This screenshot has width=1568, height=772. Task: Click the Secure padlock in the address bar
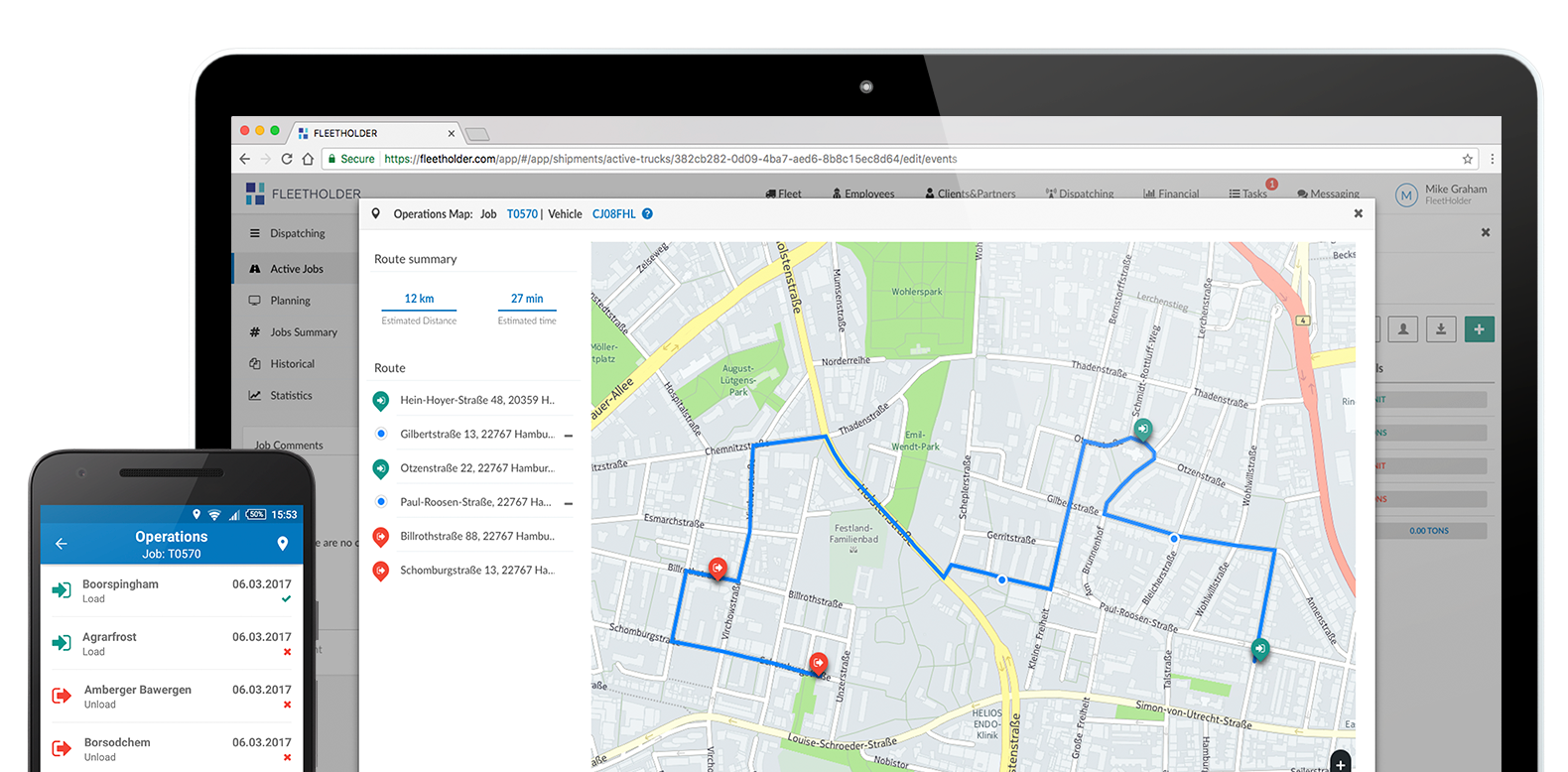pos(332,159)
